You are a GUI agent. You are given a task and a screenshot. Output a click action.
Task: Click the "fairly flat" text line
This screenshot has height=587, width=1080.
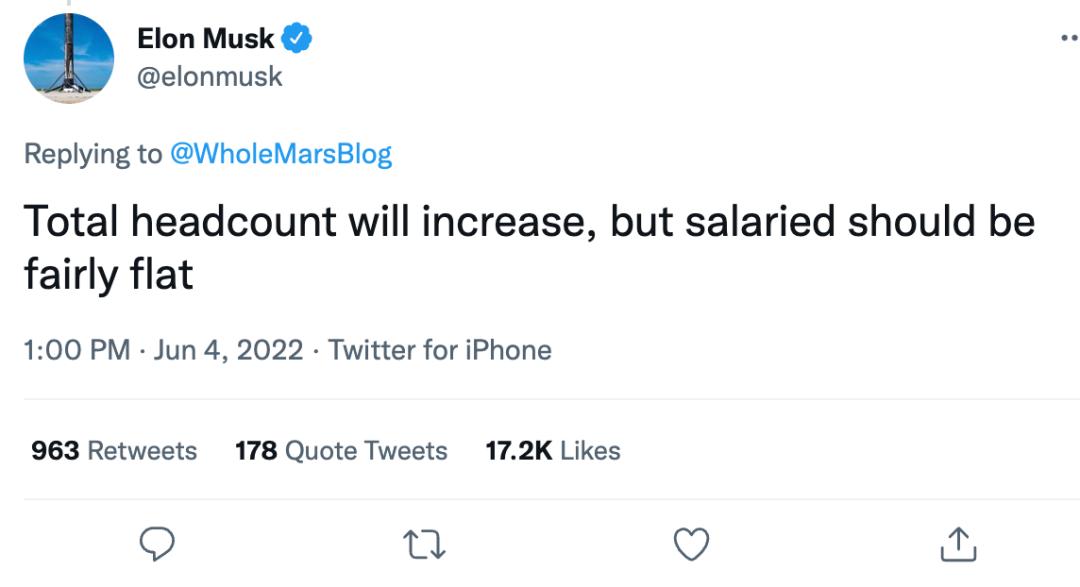click(108, 273)
